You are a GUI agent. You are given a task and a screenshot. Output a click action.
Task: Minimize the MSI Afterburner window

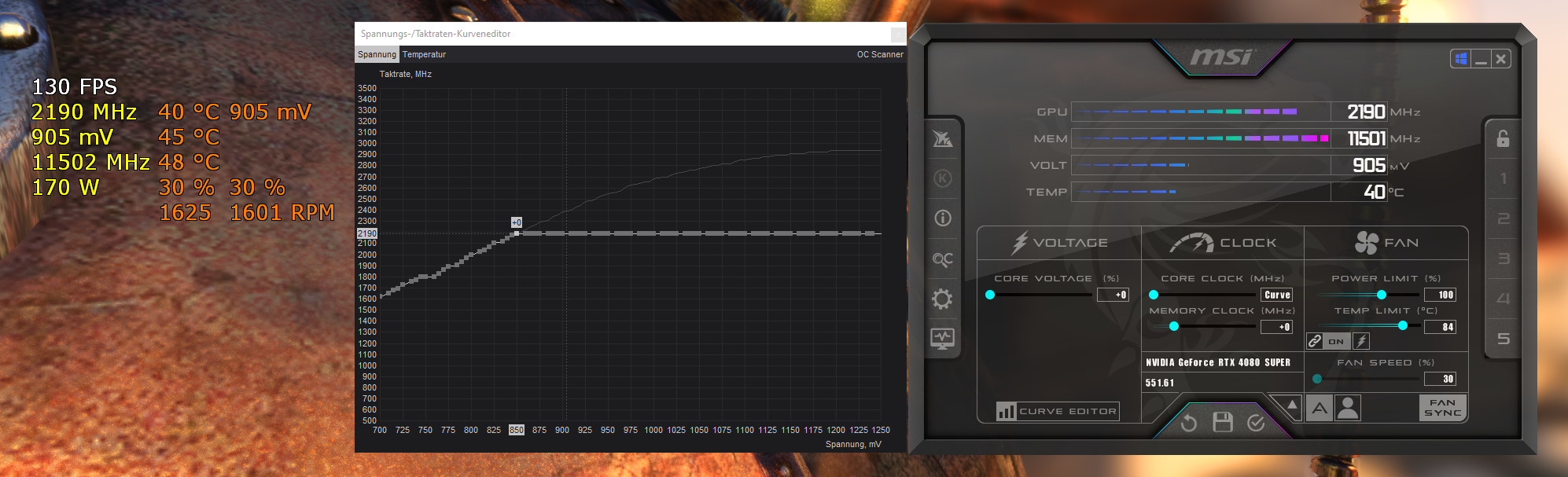point(1482,59)
